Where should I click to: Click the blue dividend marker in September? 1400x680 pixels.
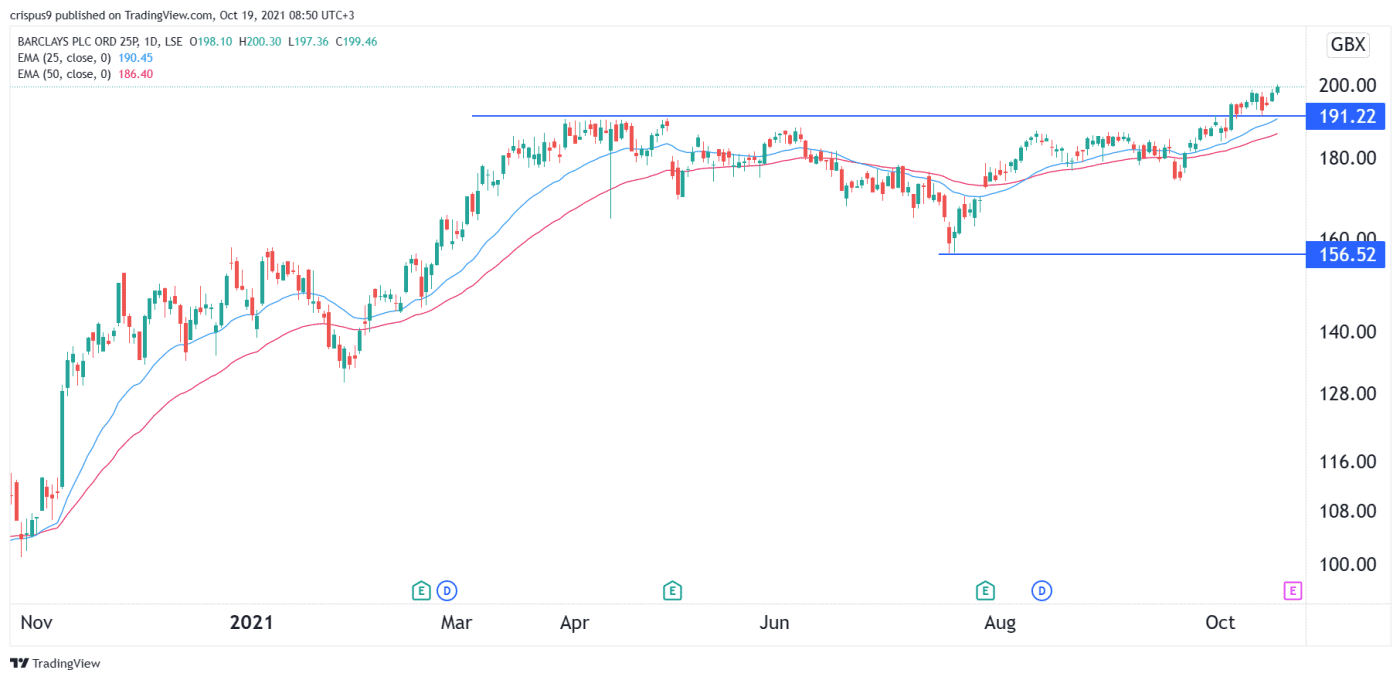pos(1042,590)
